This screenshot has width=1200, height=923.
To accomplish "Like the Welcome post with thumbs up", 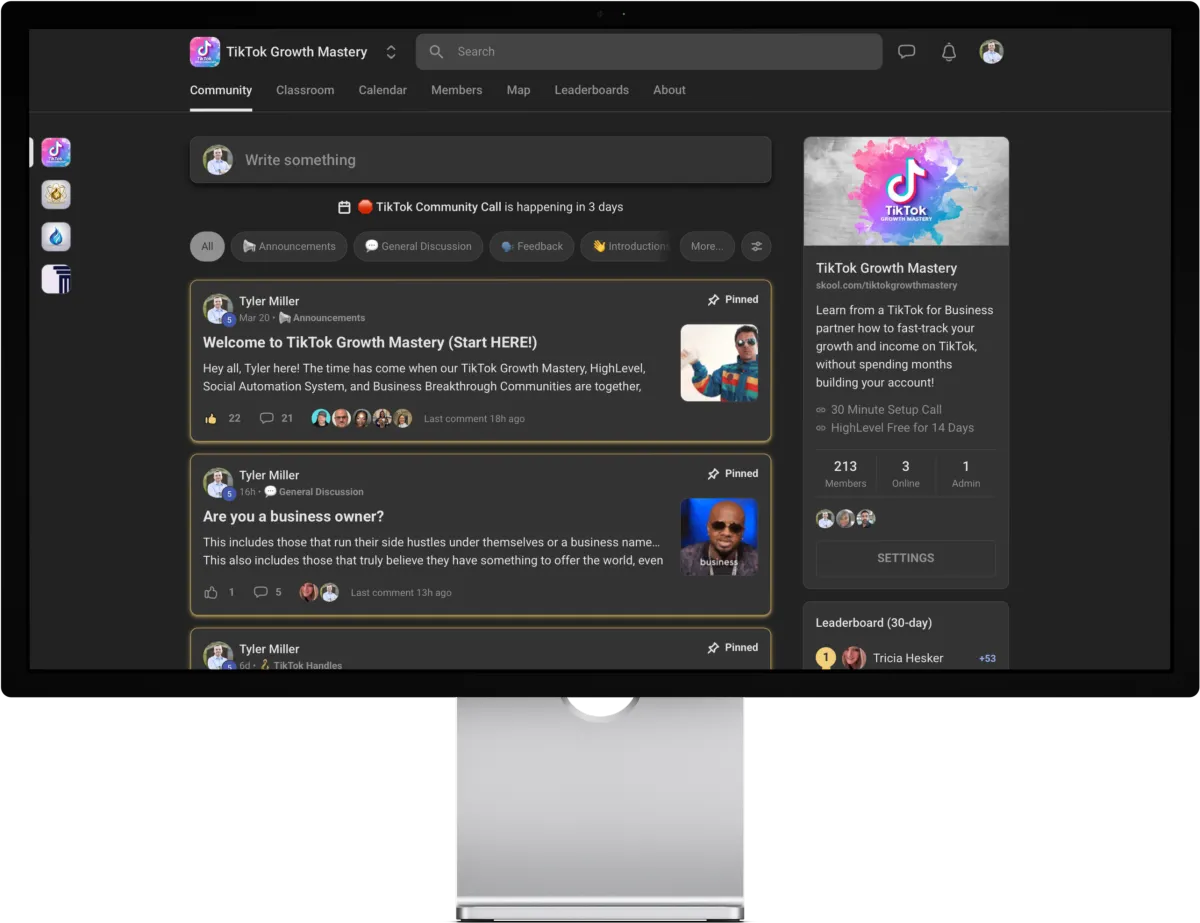I will click(211, 418).
